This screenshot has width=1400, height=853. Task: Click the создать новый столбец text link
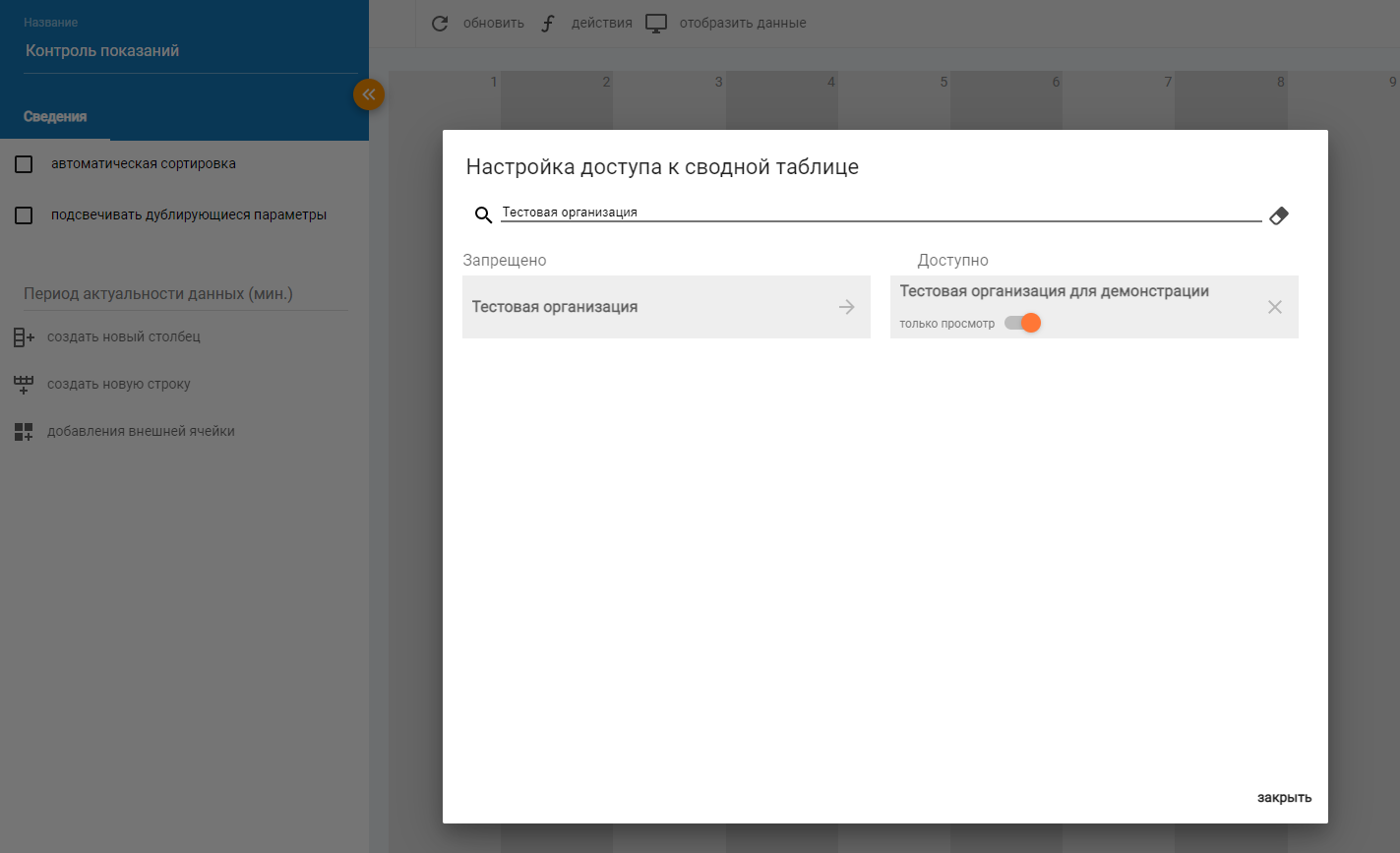coord(124,336)
